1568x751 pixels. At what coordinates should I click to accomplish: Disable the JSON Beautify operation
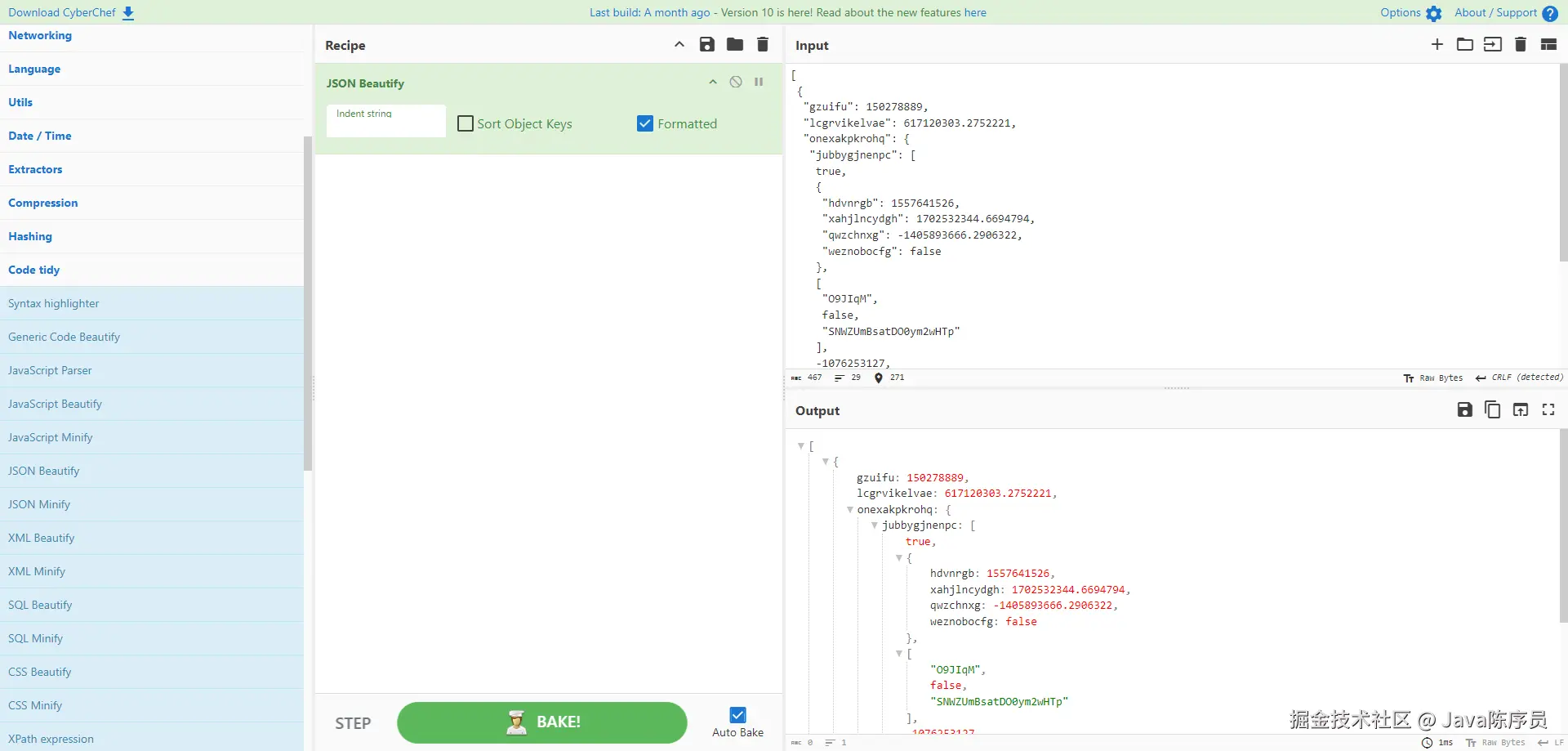click(736, 82)
